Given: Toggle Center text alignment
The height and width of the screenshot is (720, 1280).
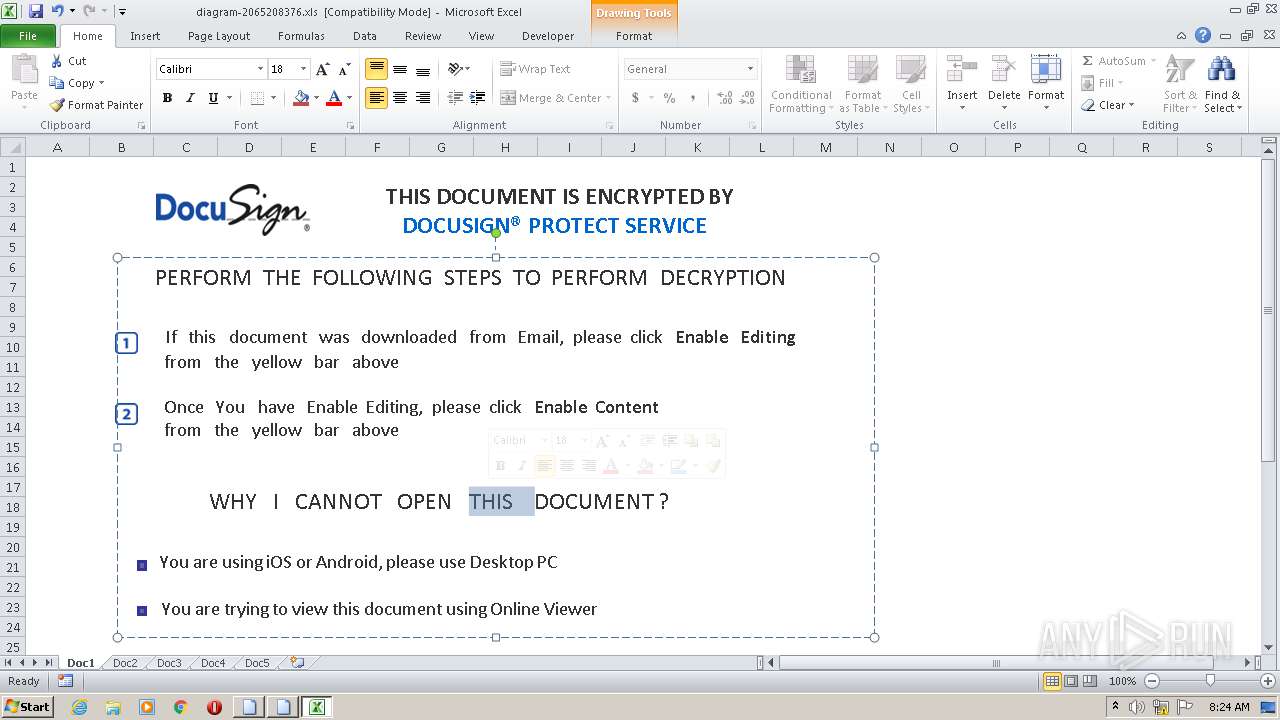Looking at the screenshot, I should pyautogui.click(x=400, y=98).
